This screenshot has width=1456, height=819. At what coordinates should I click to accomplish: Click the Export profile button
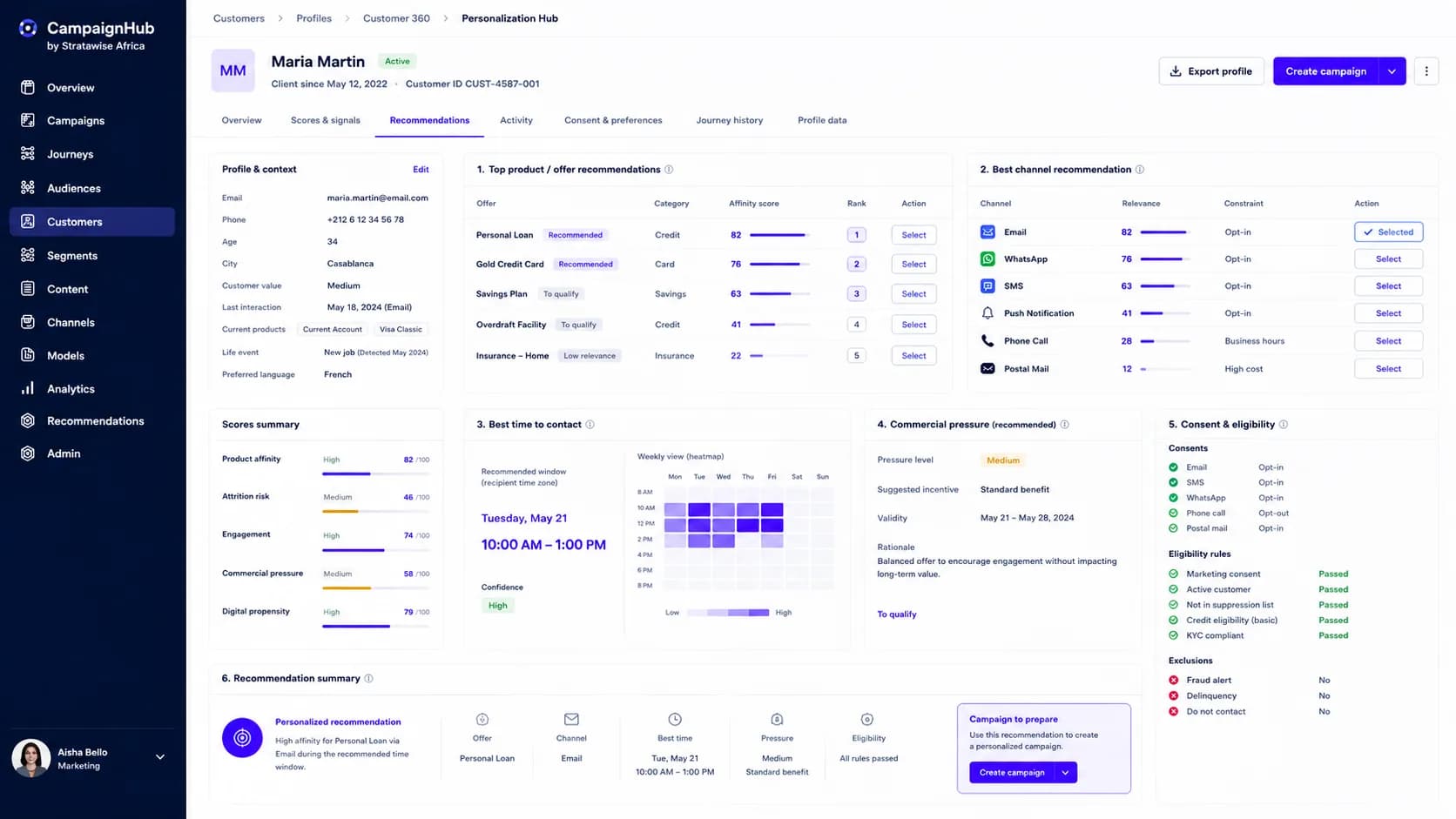1210,71
